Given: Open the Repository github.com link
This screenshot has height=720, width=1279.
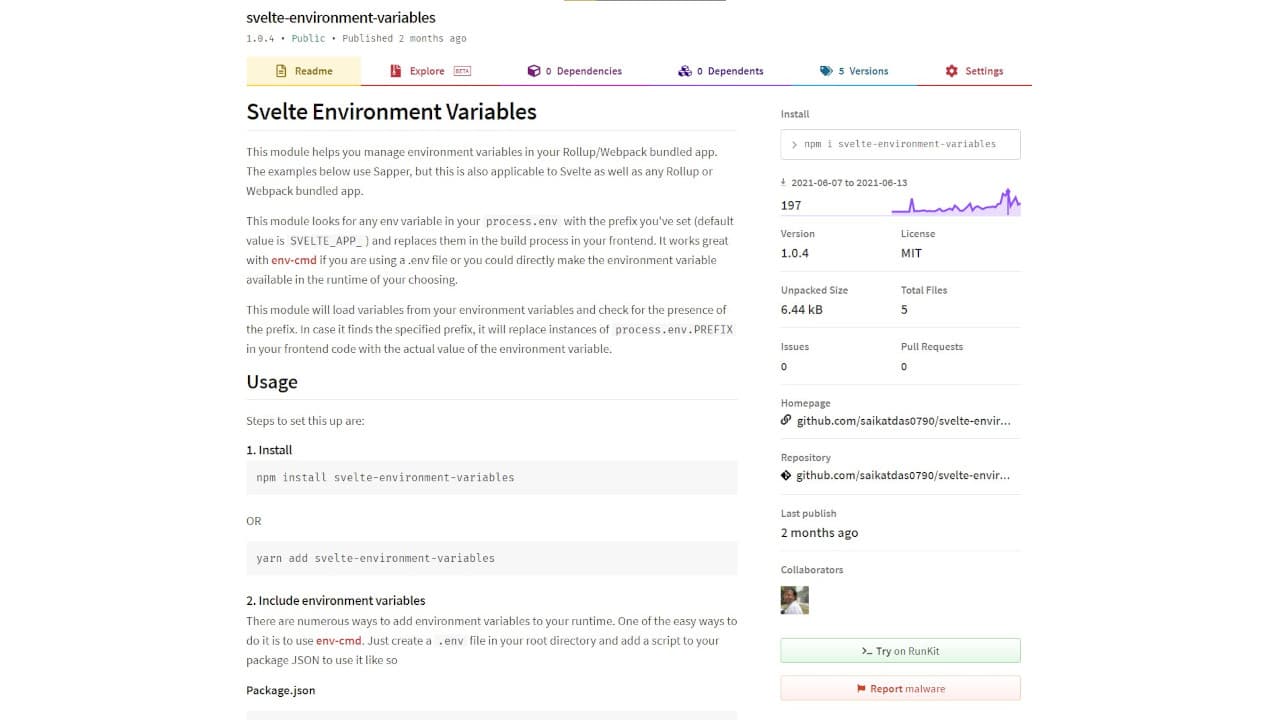Looking at the screenshot, I should pos(903,475).
